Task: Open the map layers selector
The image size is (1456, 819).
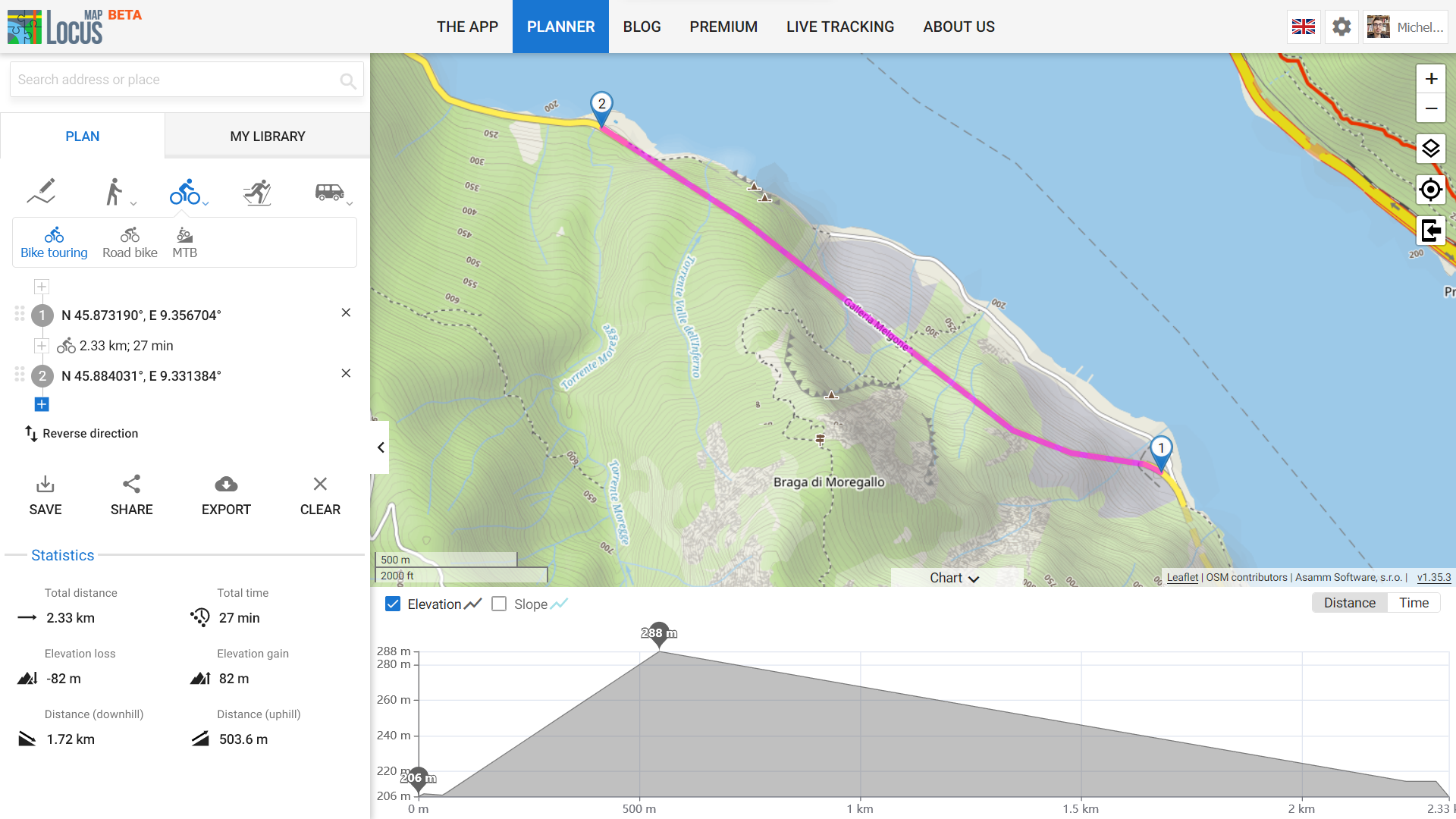Action: [1430, 149]
